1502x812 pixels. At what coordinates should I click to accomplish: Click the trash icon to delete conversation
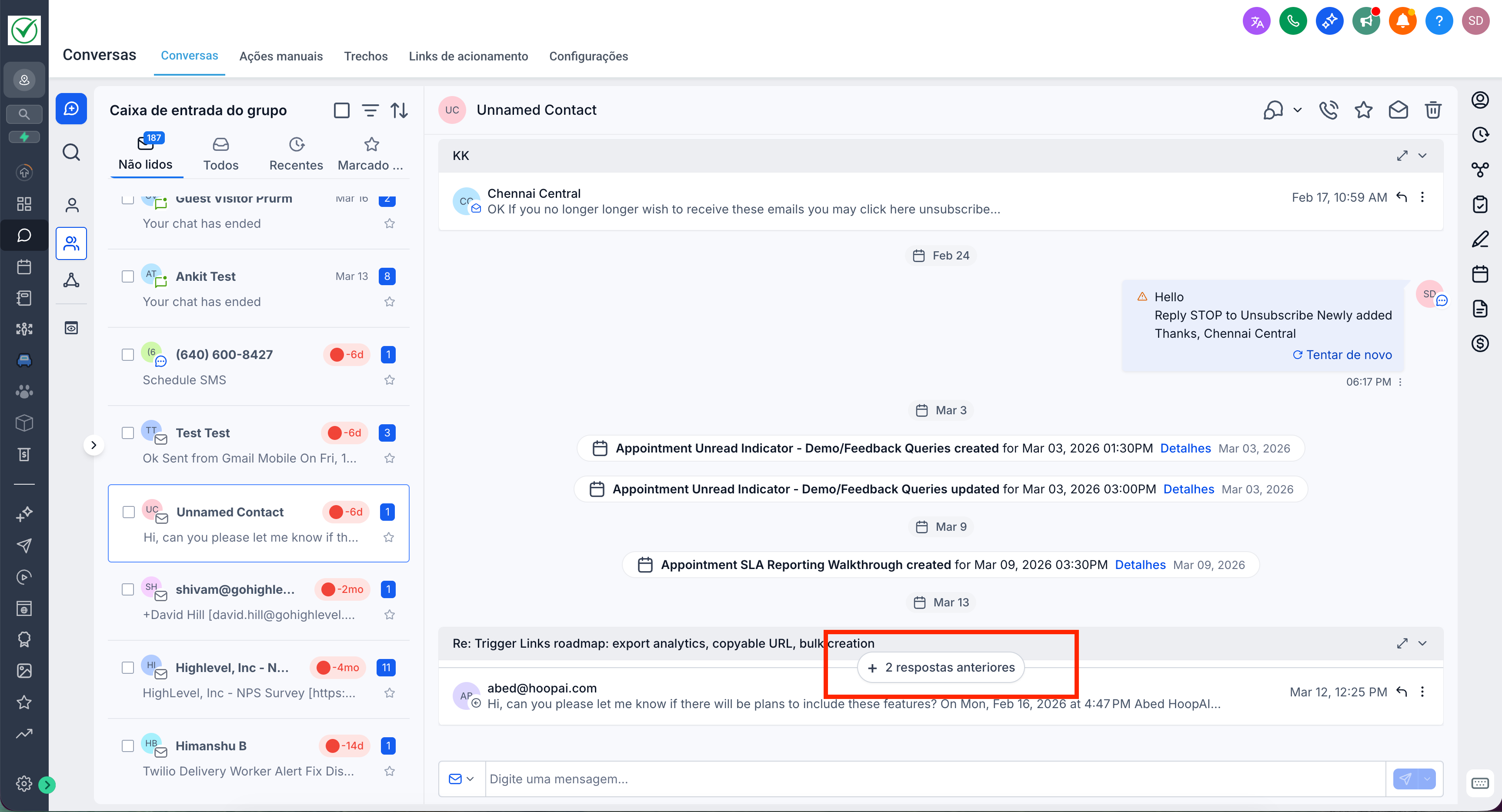click(x=1432, y=110)
